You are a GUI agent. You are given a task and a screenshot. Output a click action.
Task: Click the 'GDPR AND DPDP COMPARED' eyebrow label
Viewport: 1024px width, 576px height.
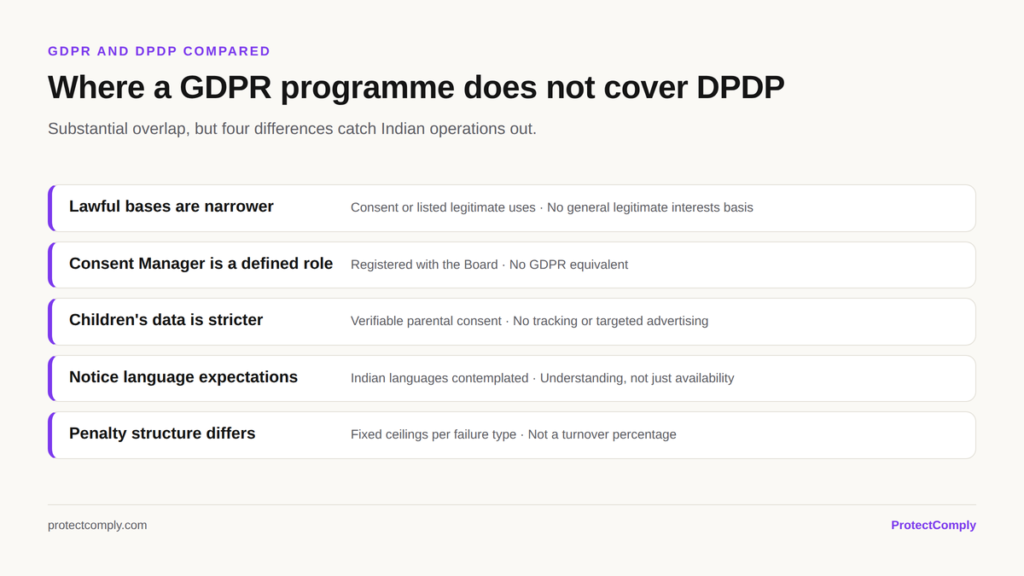click(159, 51)
